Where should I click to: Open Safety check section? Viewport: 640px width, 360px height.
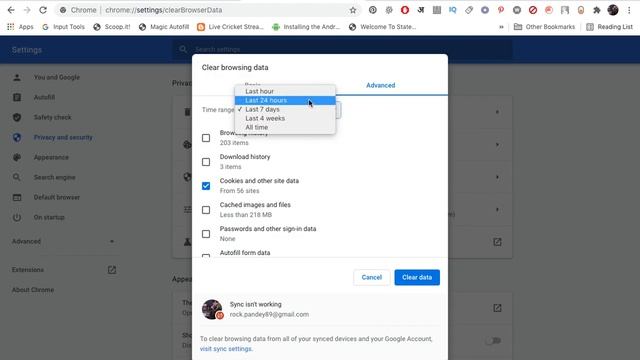point(52,117)
